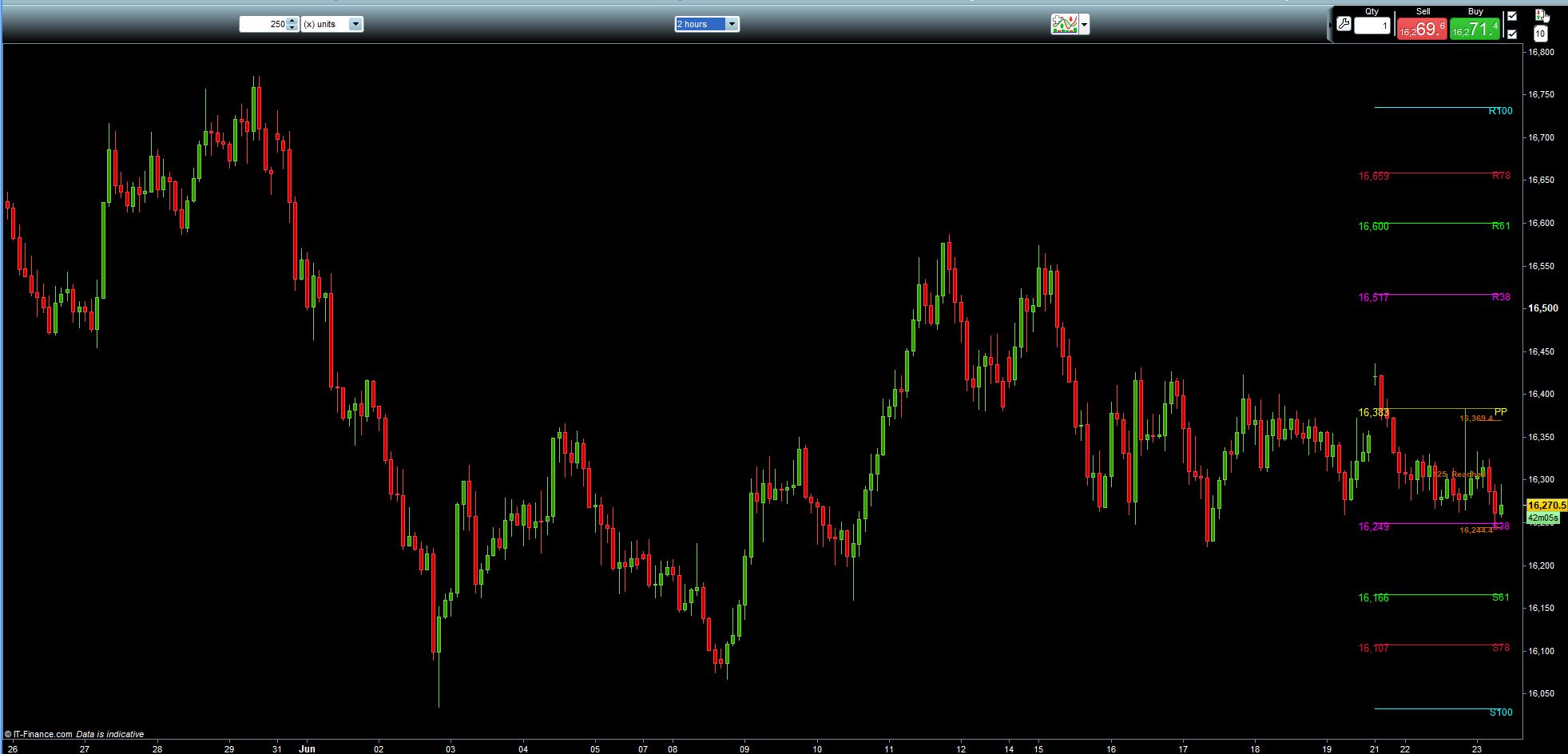1568x754 pixels.
Task: Click the 16,249 support price value
Action: (1373, 527)
